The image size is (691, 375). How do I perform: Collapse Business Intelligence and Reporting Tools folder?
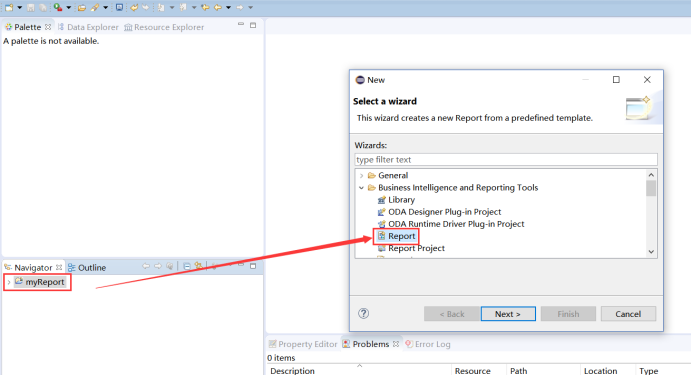(x=361, y=188)
